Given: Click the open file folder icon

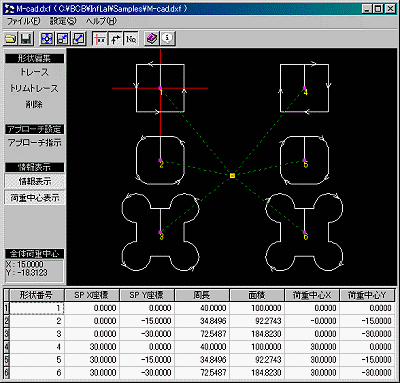Looking at the screenshot, I should 11,39.
